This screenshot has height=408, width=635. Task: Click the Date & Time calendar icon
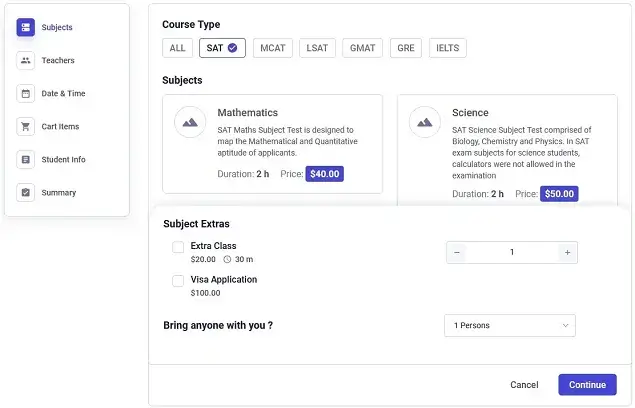(x=26, y=94)
